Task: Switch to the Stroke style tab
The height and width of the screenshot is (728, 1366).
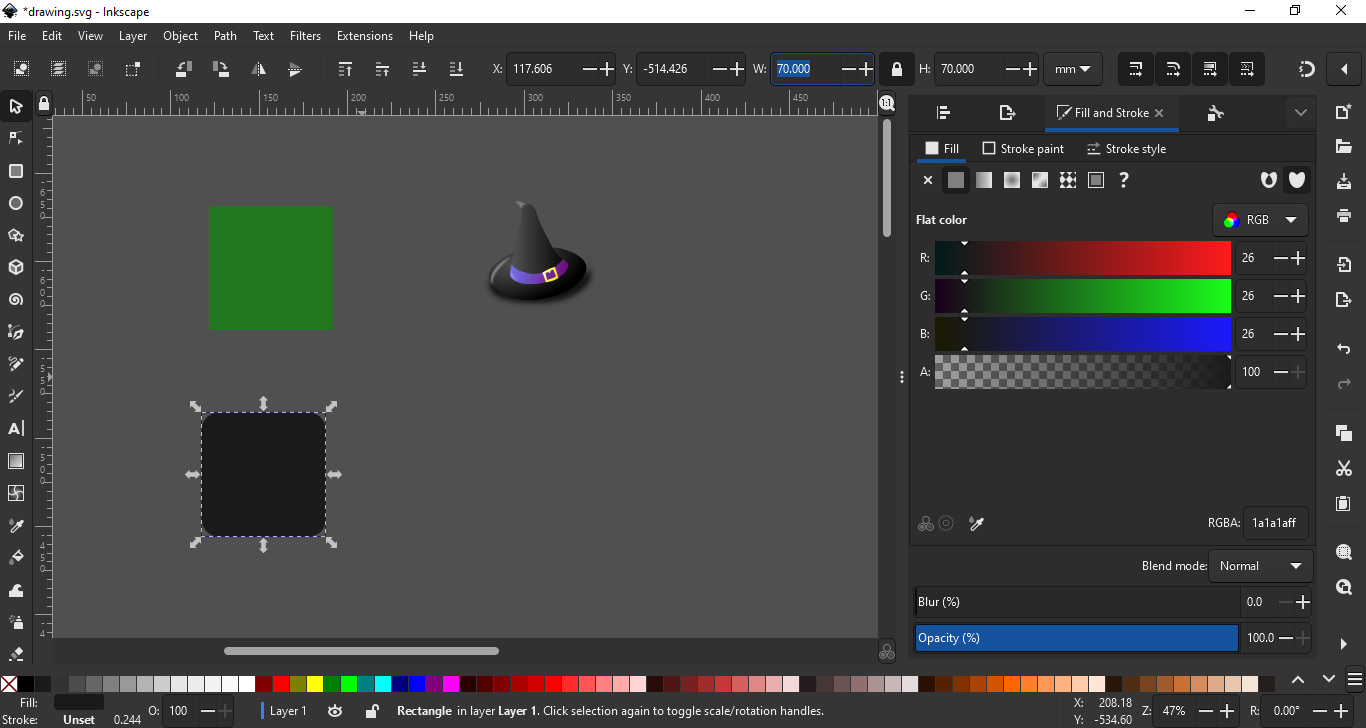Action: pos(1126,149)
